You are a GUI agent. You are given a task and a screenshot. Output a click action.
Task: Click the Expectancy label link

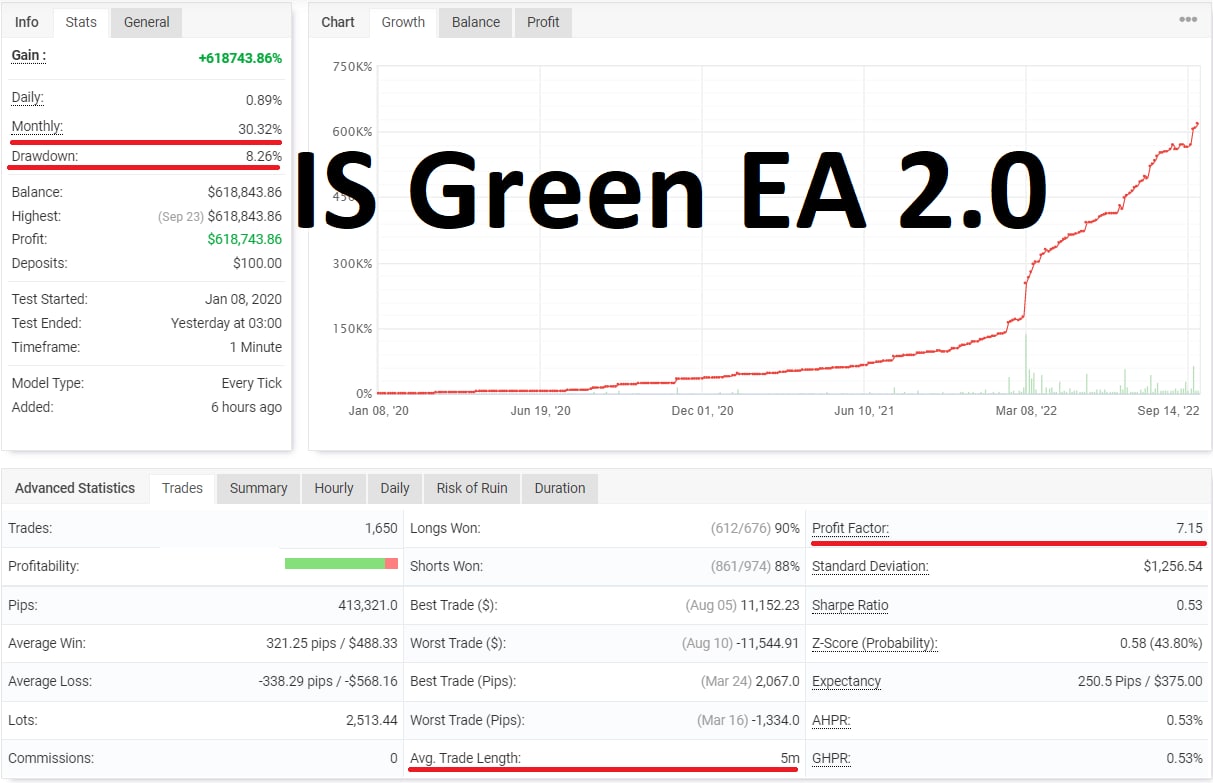846,681
